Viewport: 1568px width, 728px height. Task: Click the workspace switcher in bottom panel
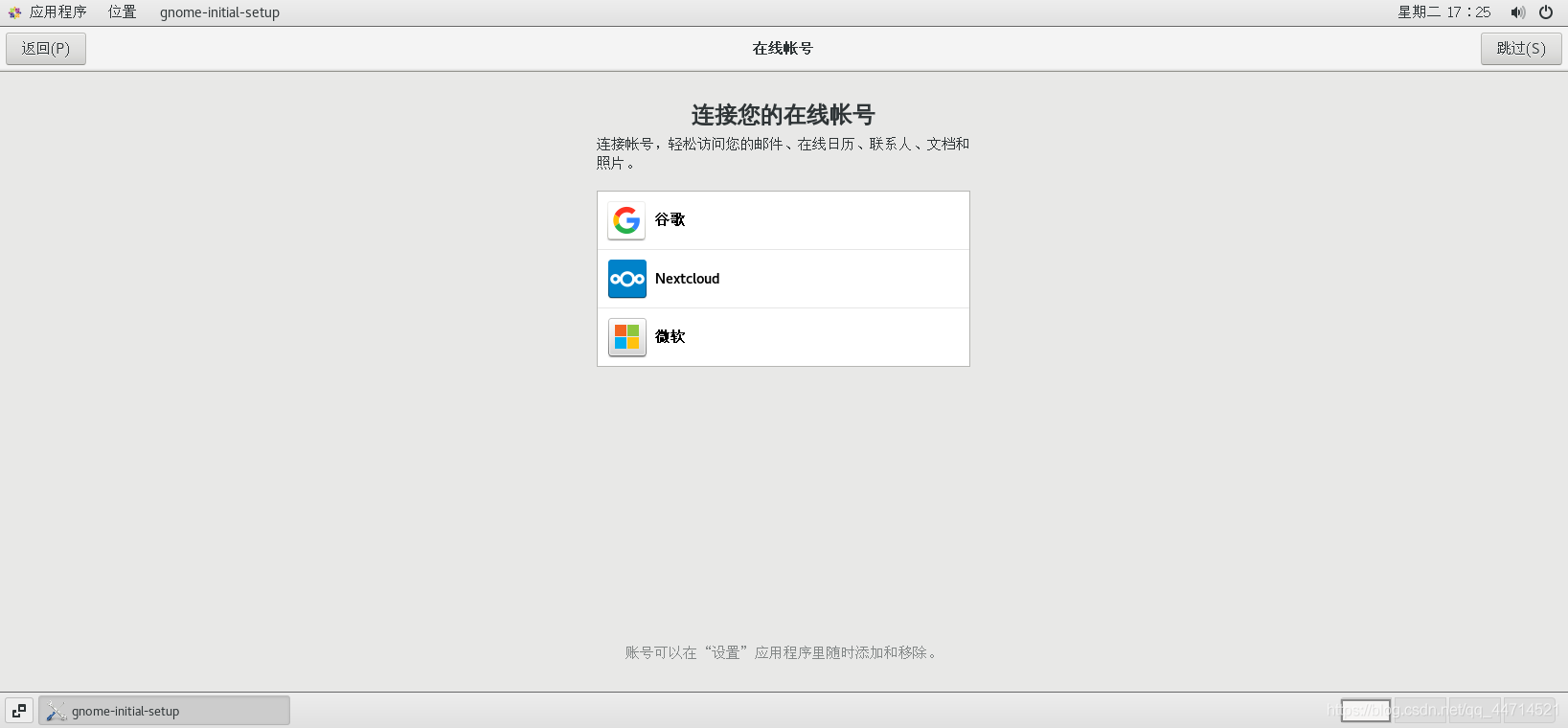point(1448,711)
